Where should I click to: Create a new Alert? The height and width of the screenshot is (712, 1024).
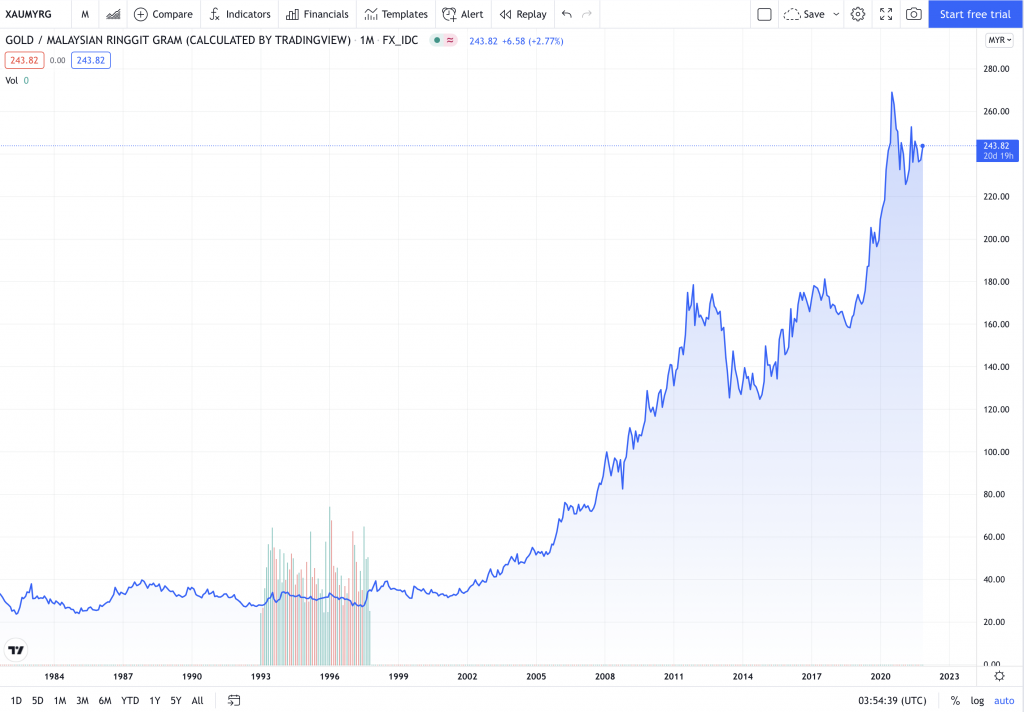463,14
